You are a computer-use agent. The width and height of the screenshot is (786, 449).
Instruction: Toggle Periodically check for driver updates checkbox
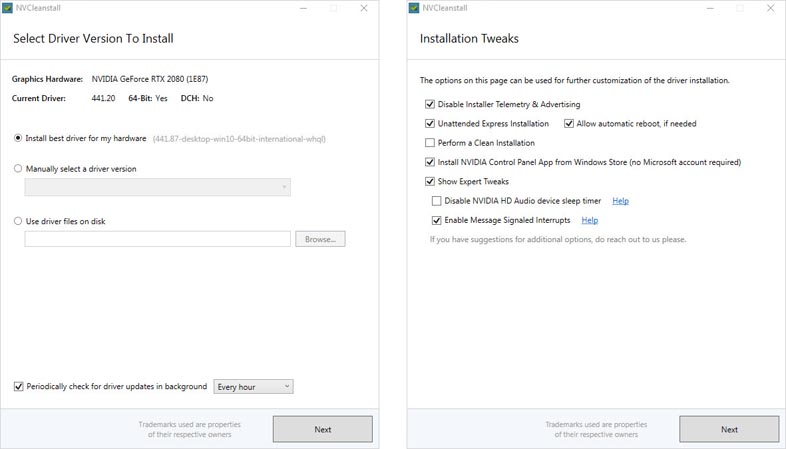click(19, 386)
